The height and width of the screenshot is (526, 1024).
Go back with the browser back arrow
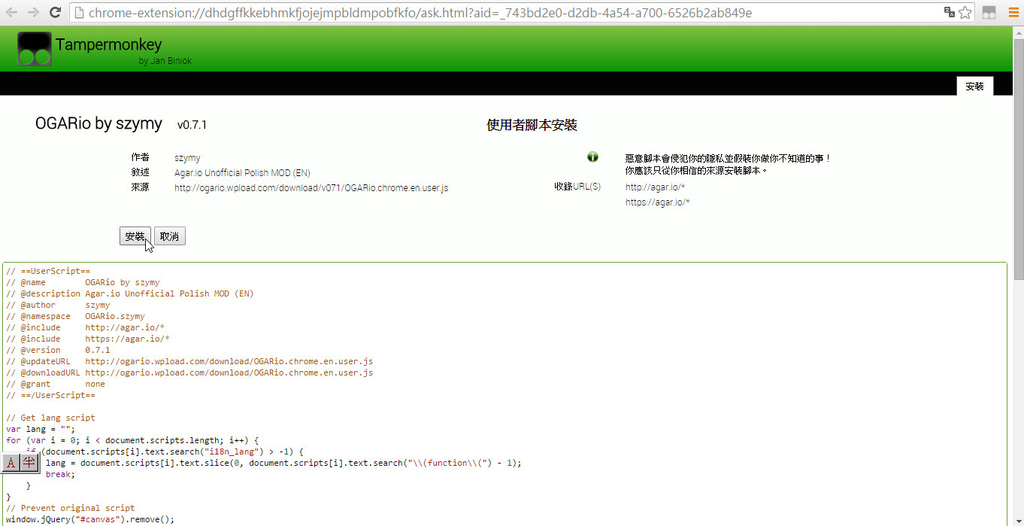click(x=12, y=12)
